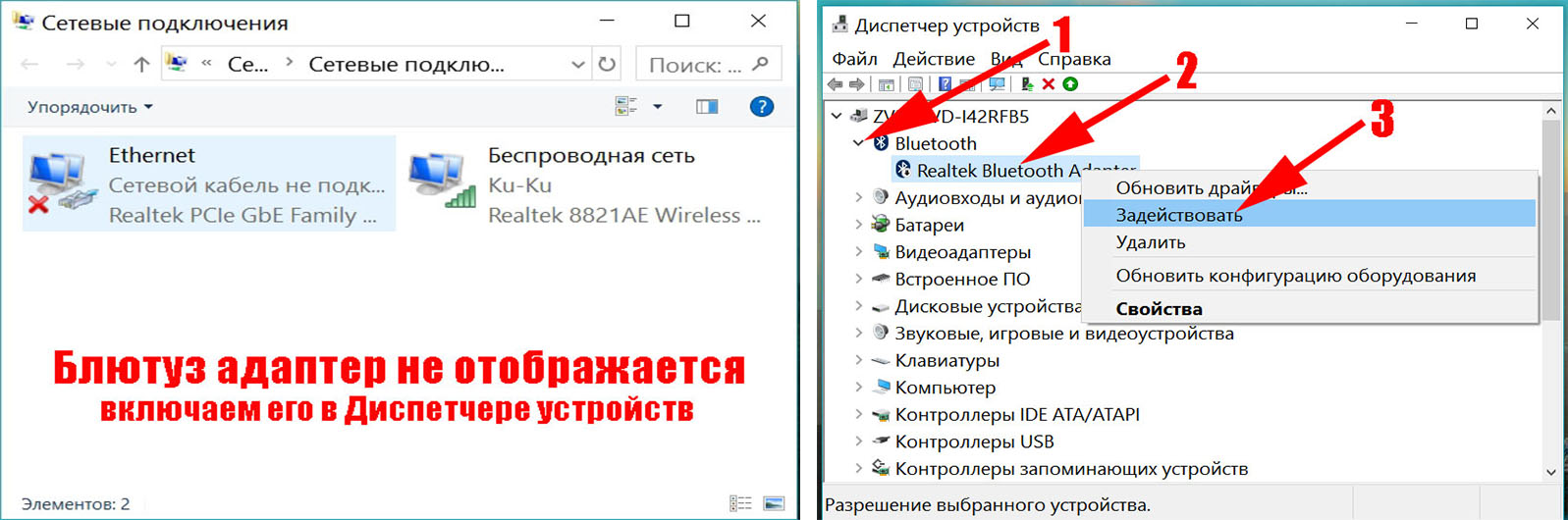Open the Упорядочить dropdown
Image resolution: width=1568 pixels, height=520 pixels.
(x=89, y=107)
